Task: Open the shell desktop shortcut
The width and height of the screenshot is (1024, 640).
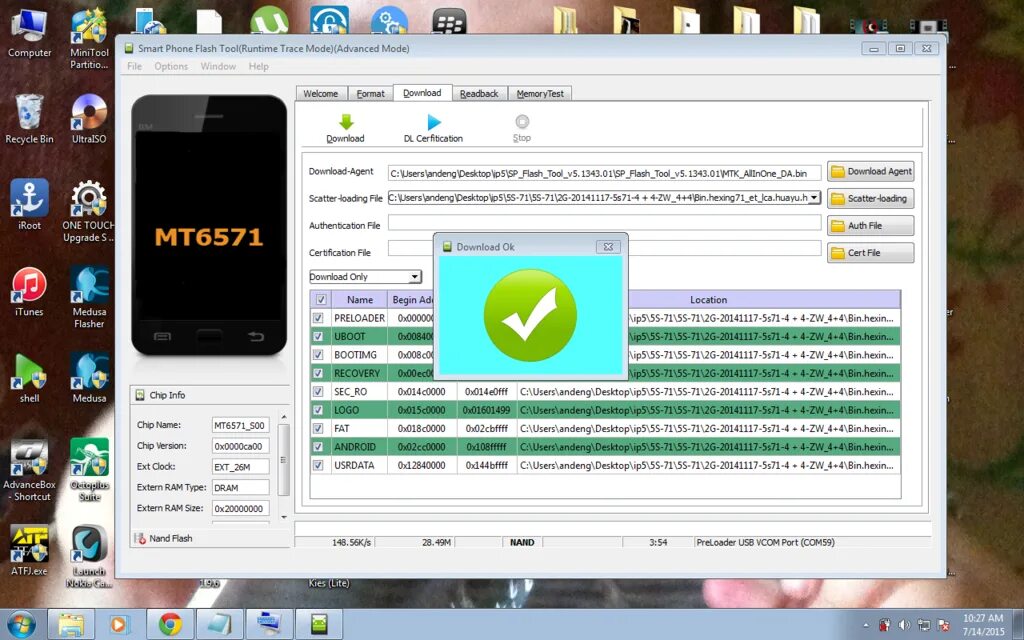Action: (x=29, y=378)
